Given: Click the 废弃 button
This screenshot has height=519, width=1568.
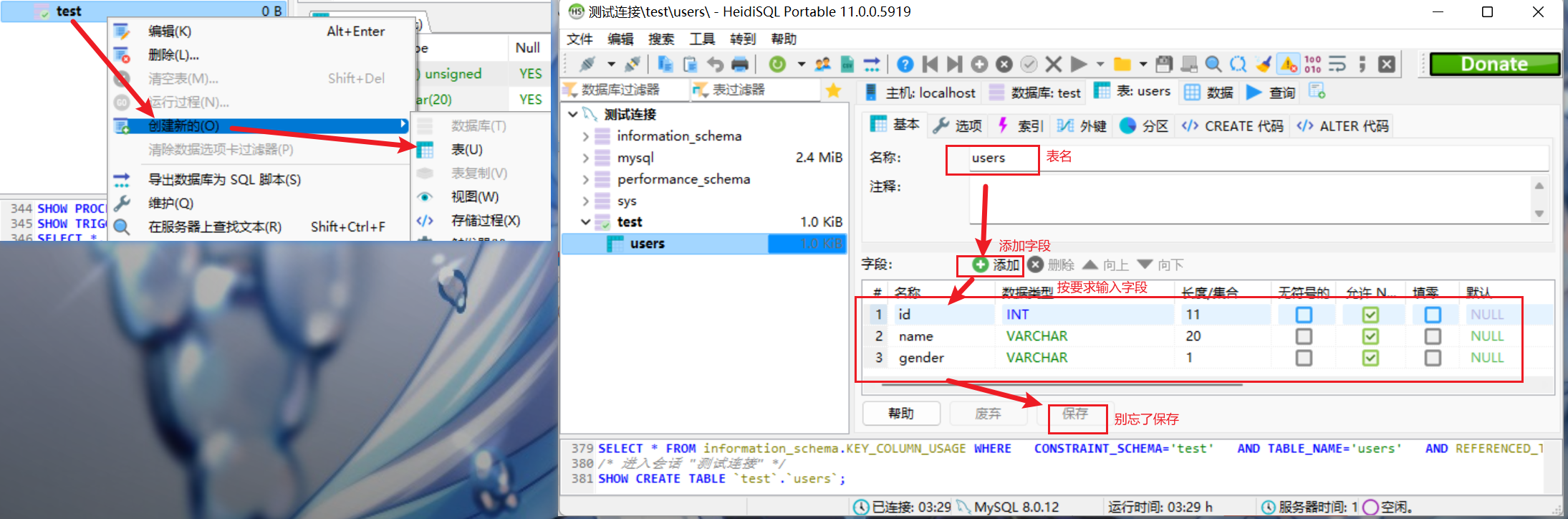Looking at the screenshot, I should [988, 414].
